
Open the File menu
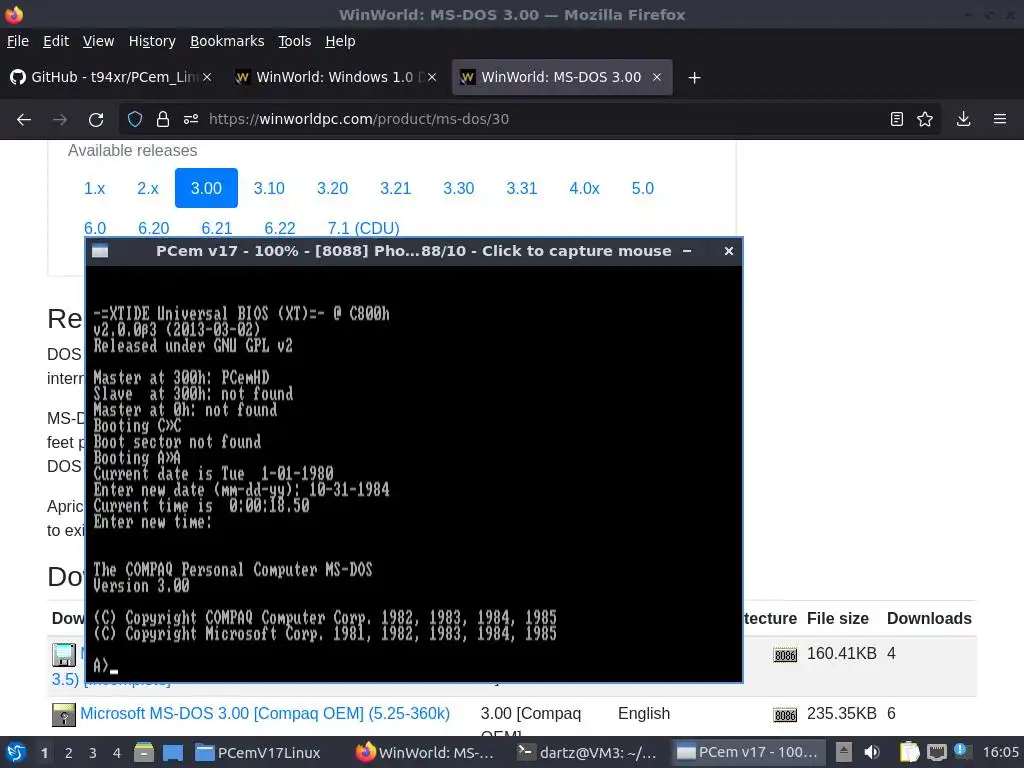point(18,41)
